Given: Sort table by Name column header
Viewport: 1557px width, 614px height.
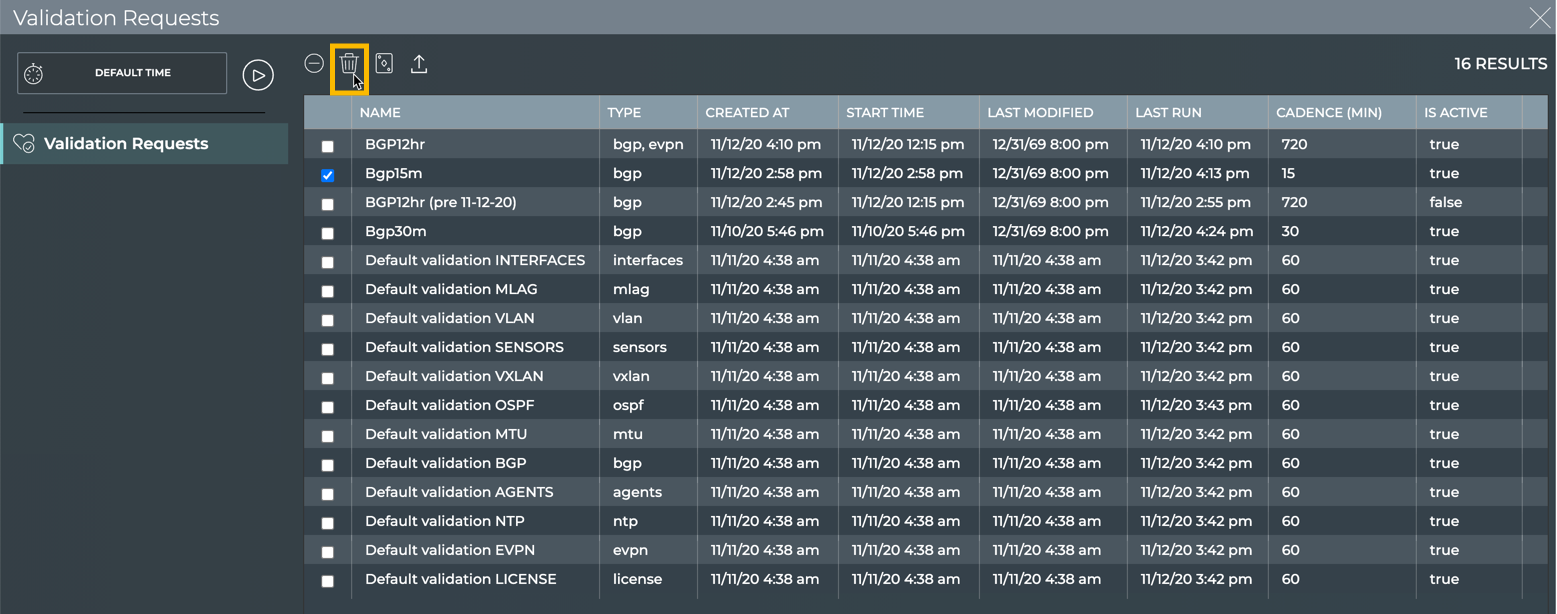Looking at the screenshot, I should click(380, 113).
